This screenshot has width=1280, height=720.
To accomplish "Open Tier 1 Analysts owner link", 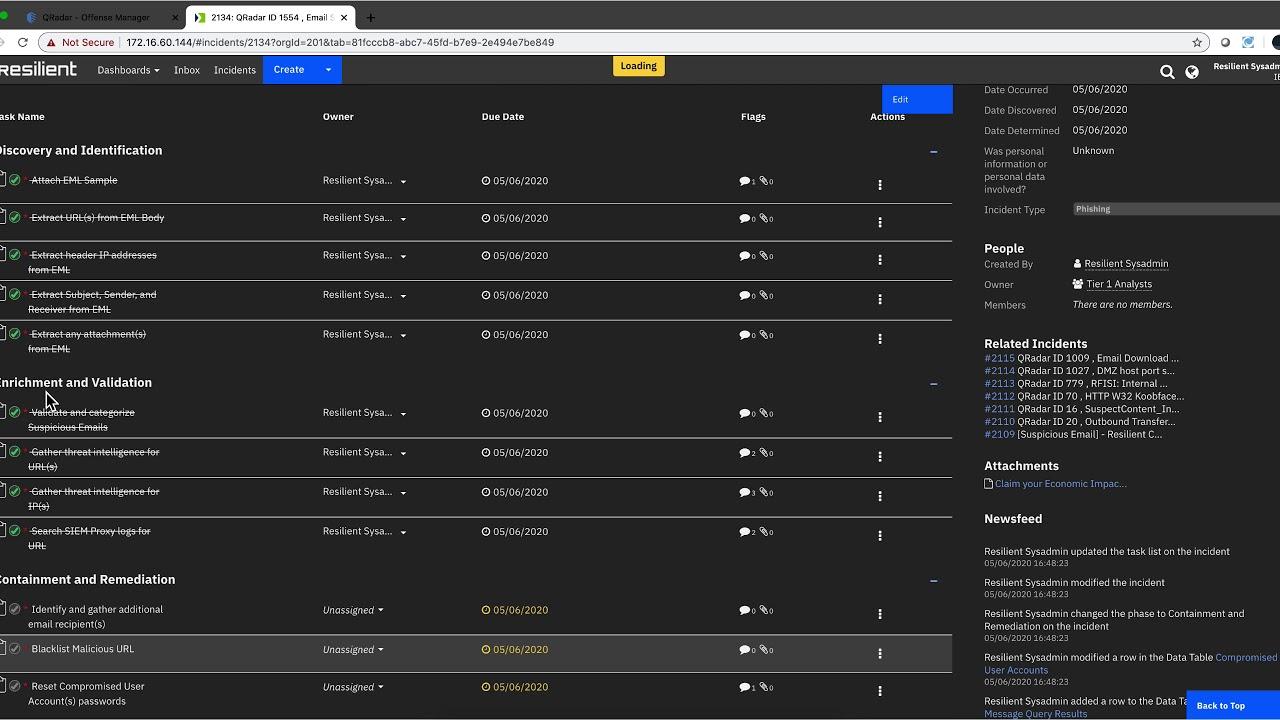I will click(1119, 285).
